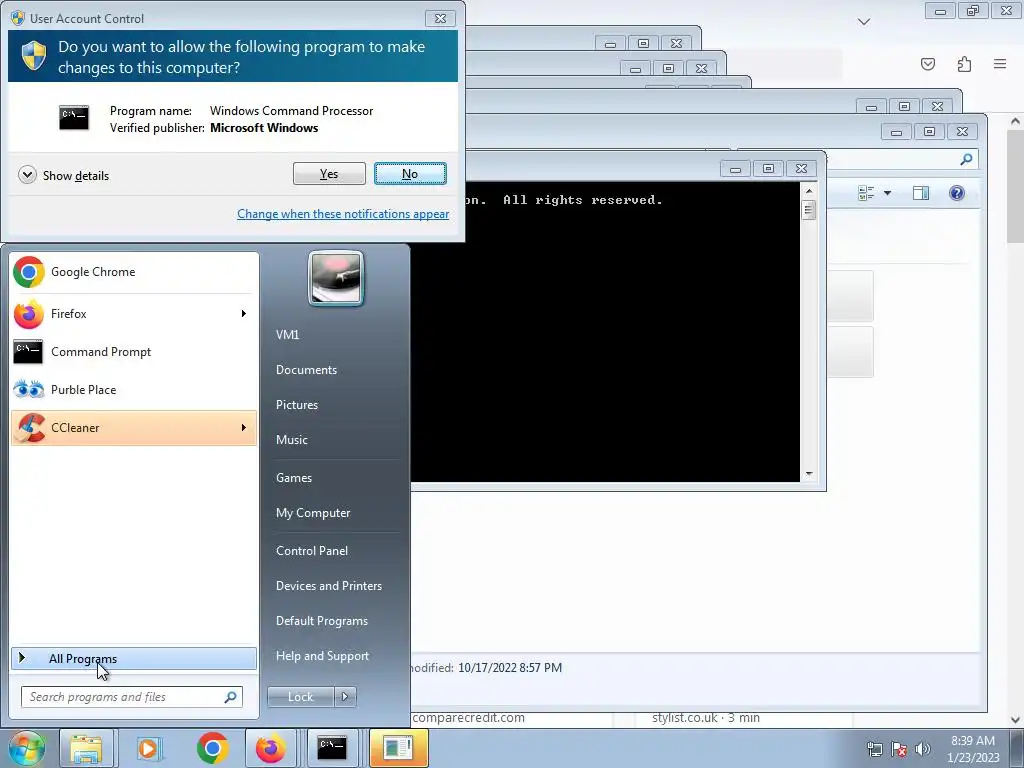Open Action Center flag icon
This screenshot has width=1024, height=768.
(899, 749)
